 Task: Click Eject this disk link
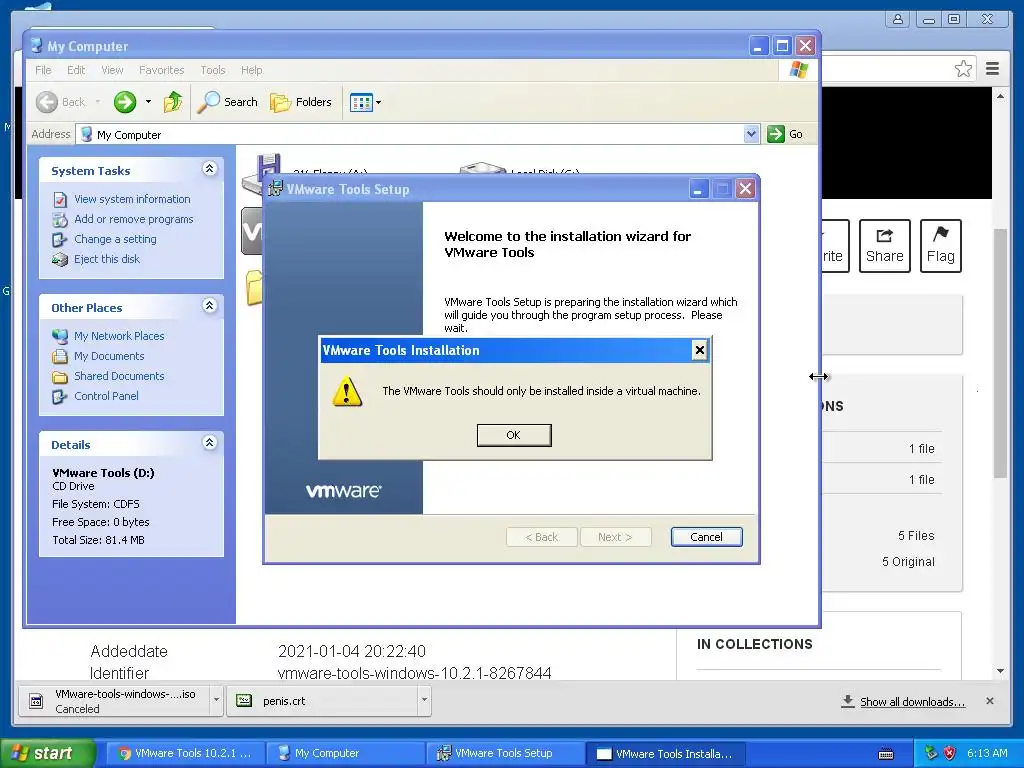(x=106, y=259)
